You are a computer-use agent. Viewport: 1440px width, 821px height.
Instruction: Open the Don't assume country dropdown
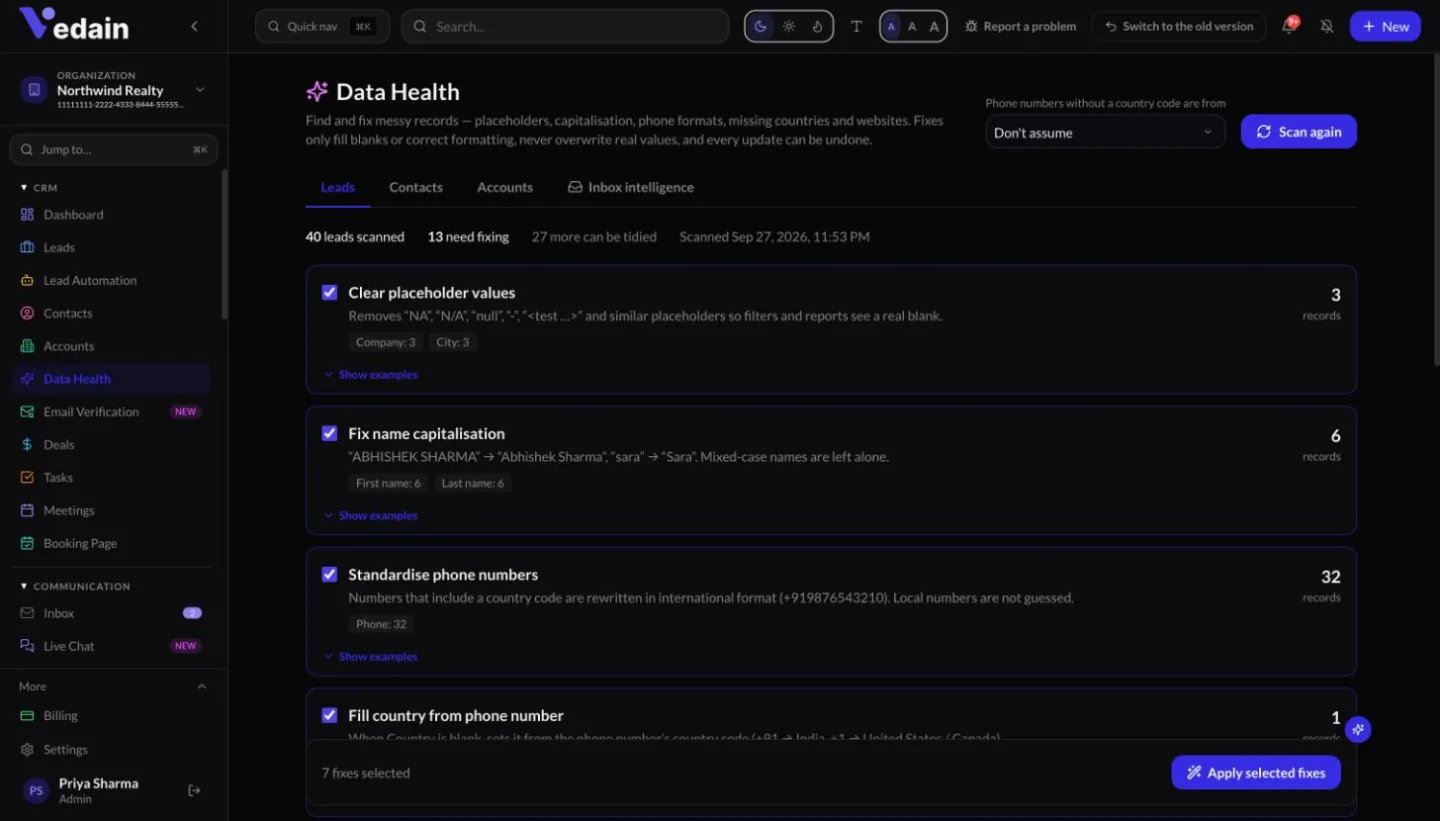point(1105,132)
